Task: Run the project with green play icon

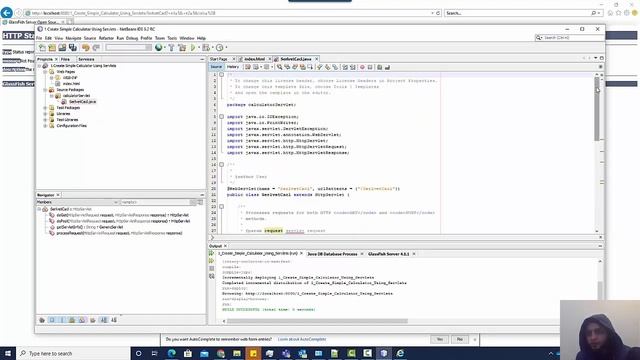Action: 193,48
